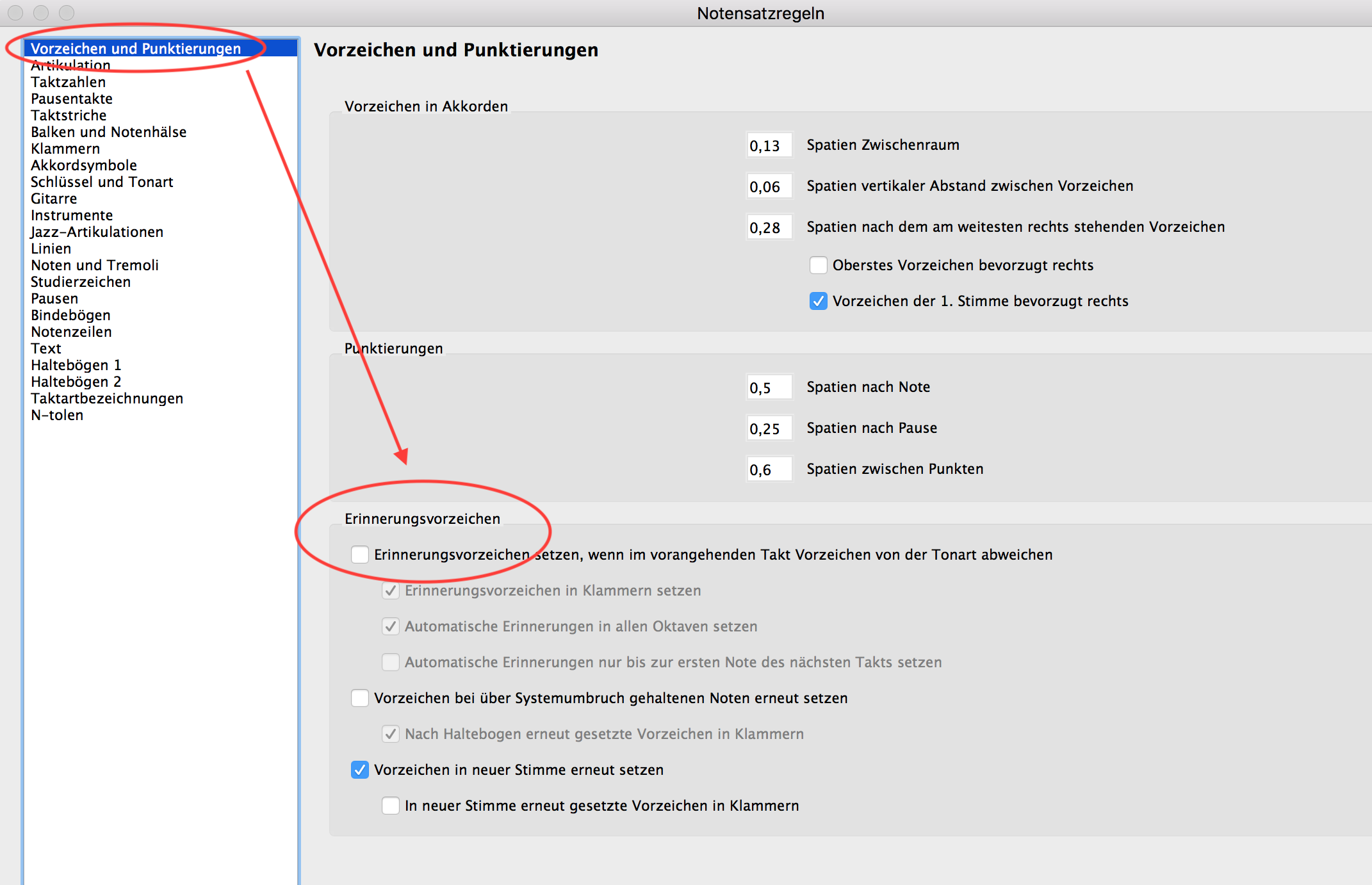Toggle Erinnerungen nur bis zur ersten Note checkbox

click(x=391, y=662)
